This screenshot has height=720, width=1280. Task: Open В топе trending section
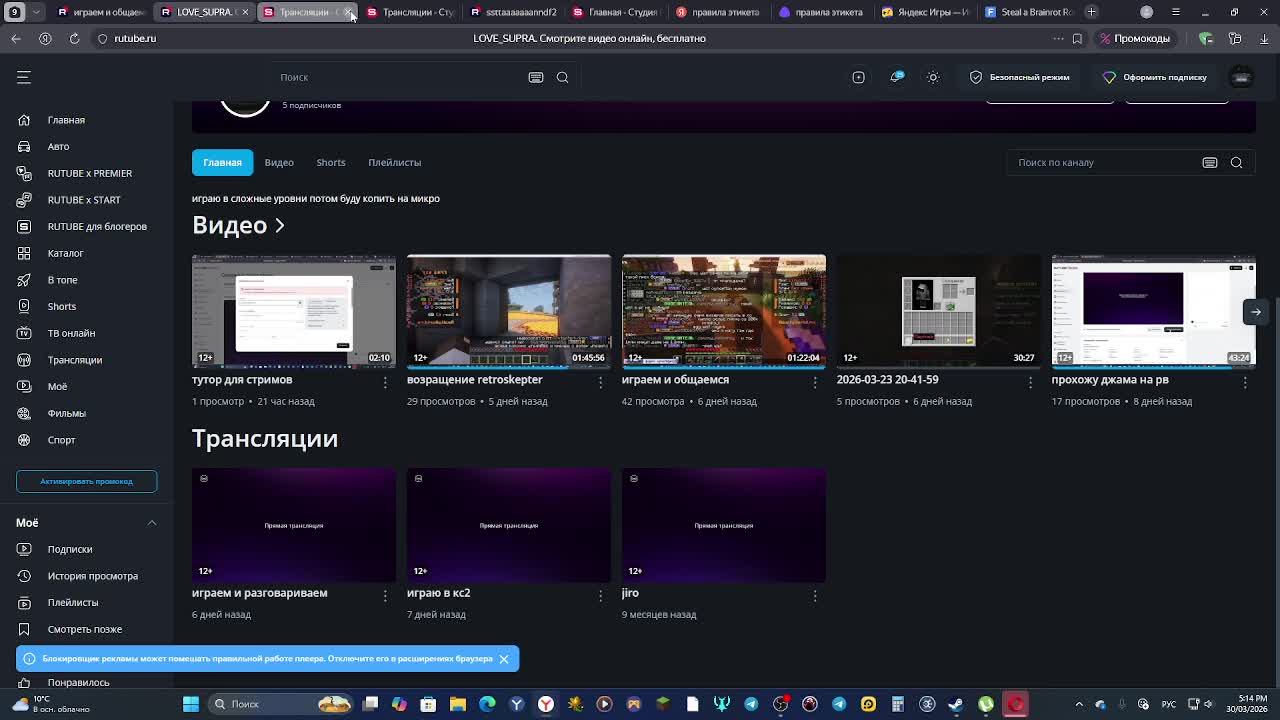point(62,280)
